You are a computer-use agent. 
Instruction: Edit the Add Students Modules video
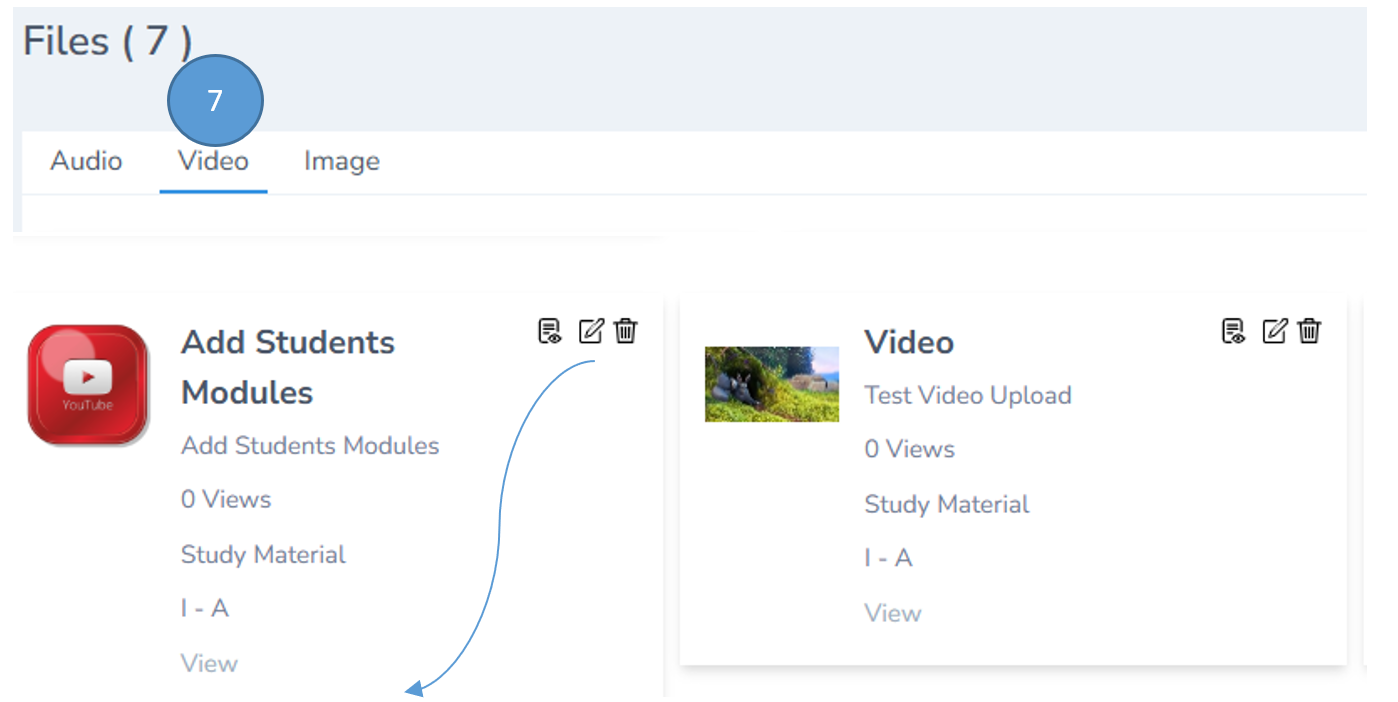pyautogui.click(x=591, y=331)
